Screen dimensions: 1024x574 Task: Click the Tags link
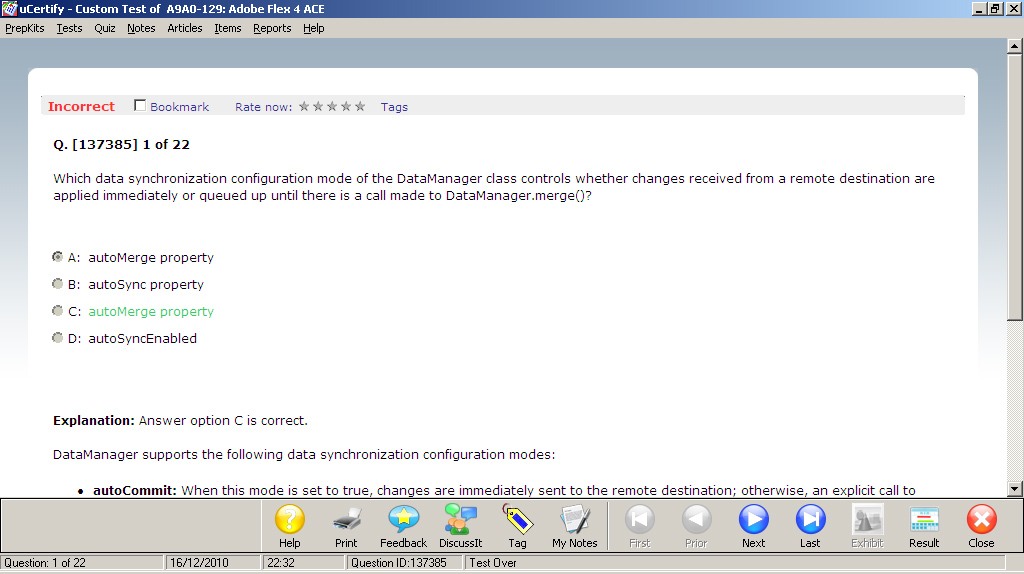pyautogui.click(x=394, y=107)
